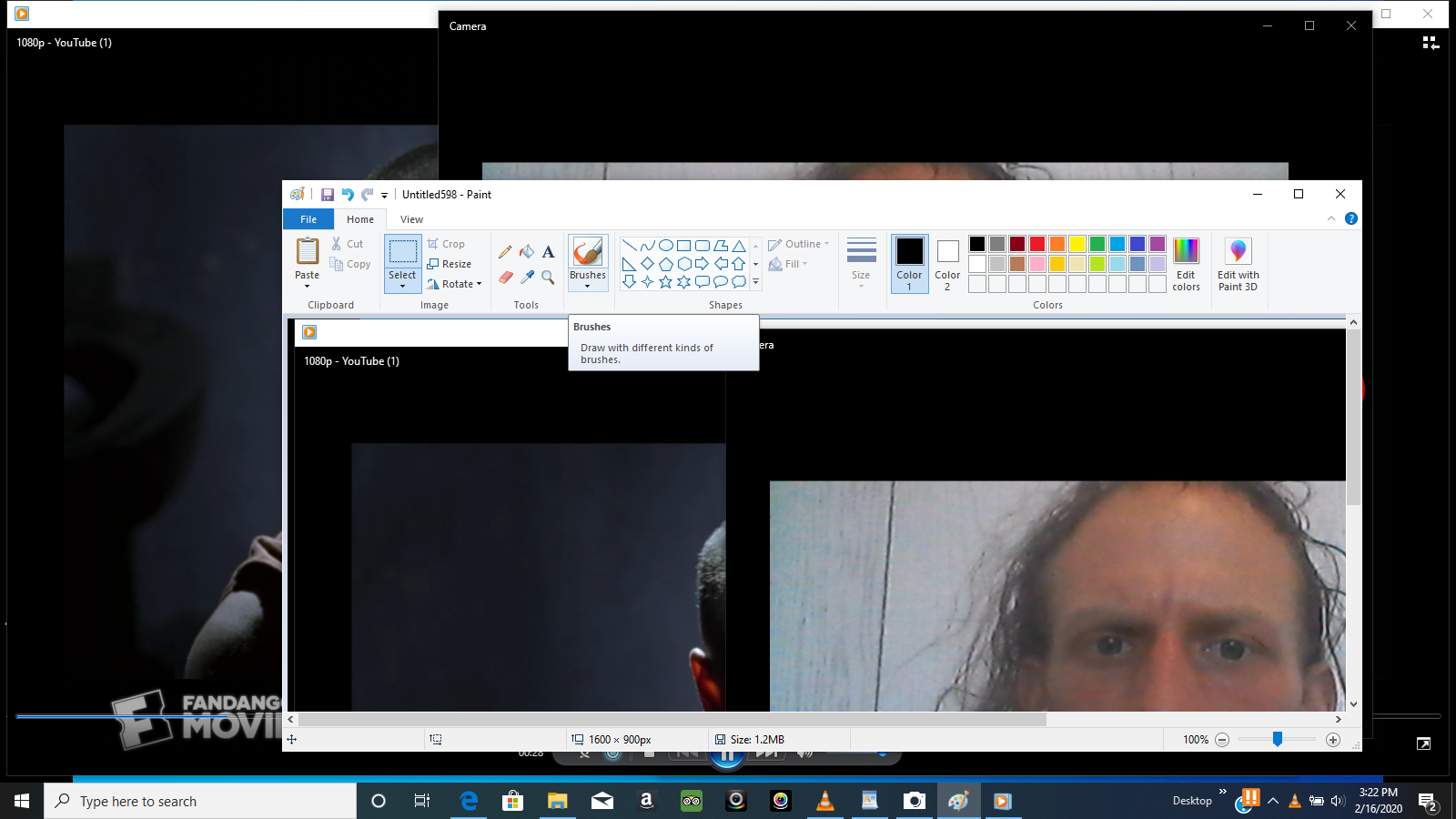This screenshot has width=1456, height=819.
Task: Switch to the View ribbon tab
Action: 411,219
